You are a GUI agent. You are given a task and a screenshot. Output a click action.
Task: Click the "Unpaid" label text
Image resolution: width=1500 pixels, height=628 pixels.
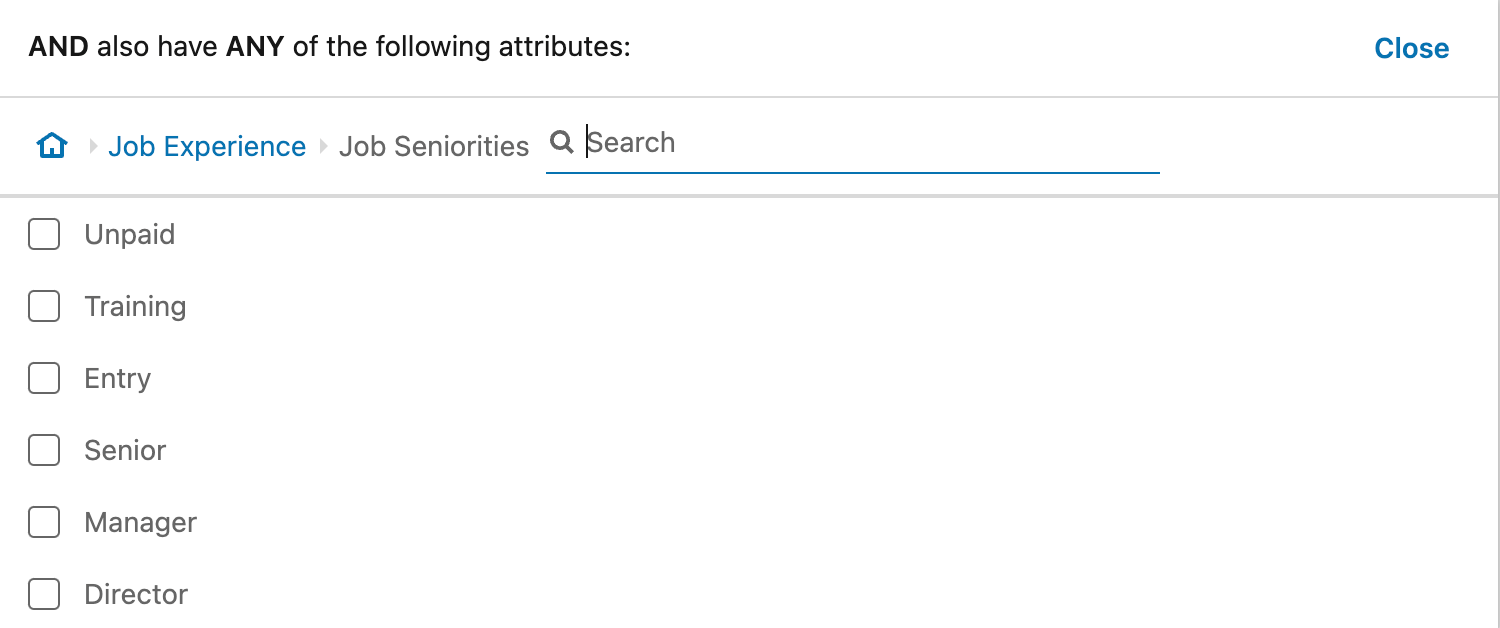(x=130, y=234)
